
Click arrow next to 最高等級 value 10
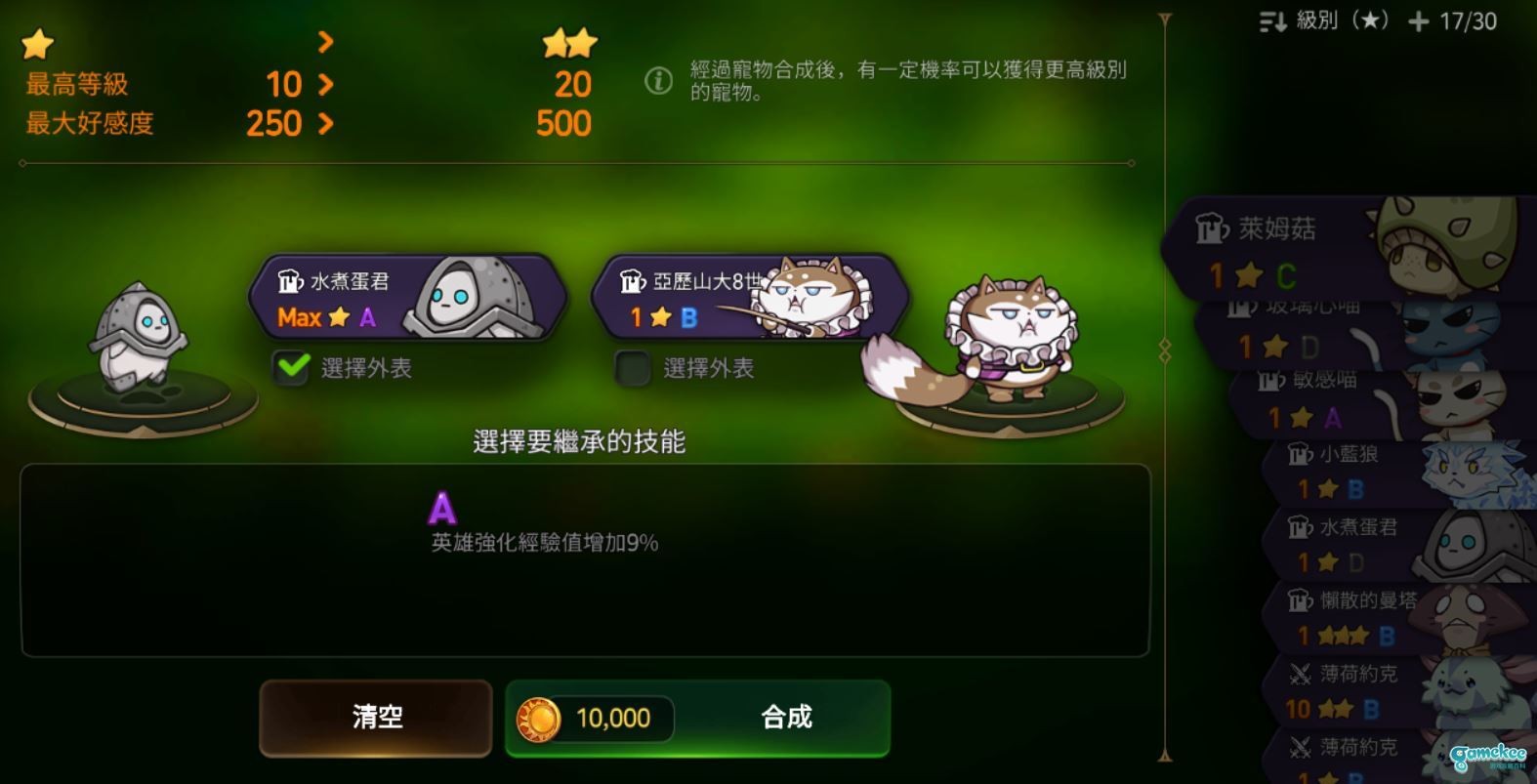point(325,85)
